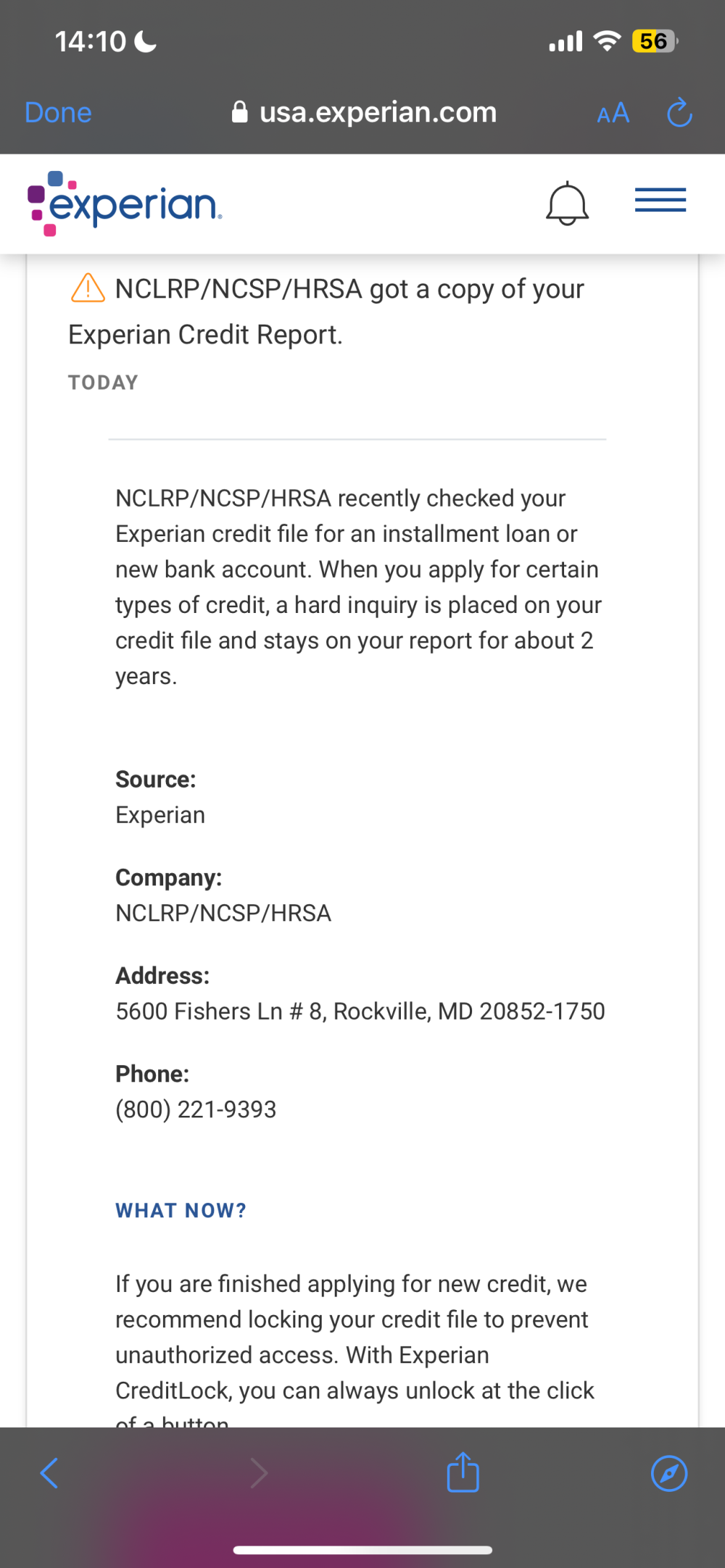
Task: Open the hamburger menu
Action: (660, 200)
